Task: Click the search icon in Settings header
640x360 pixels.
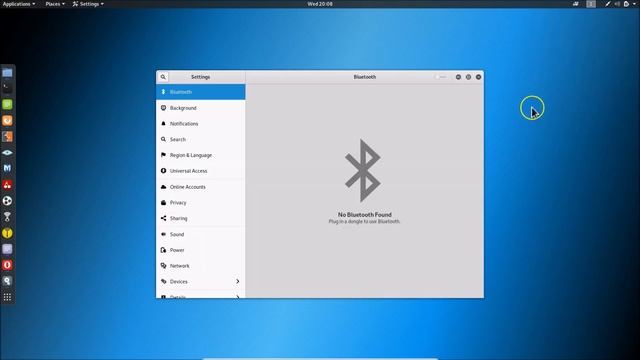Action: point(163,77)
